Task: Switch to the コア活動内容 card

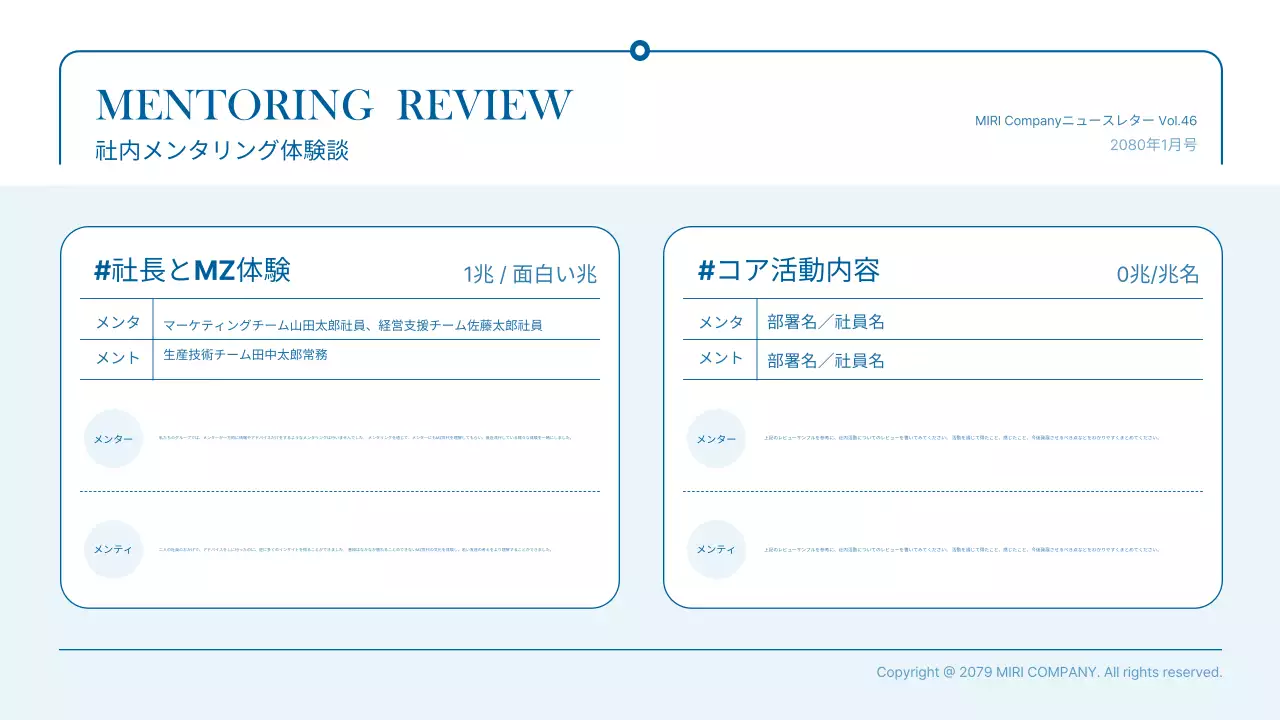Action: click(x=943, y=415)
